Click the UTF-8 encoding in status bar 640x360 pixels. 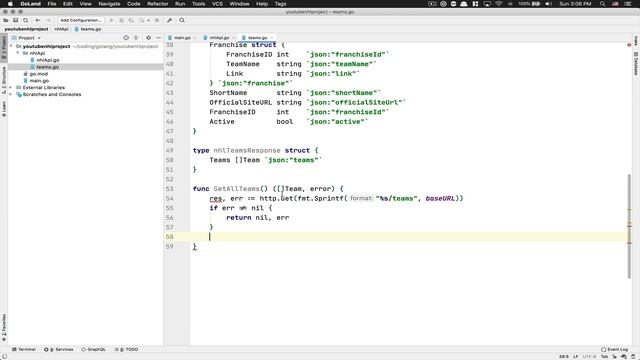[x=589, y=356]
